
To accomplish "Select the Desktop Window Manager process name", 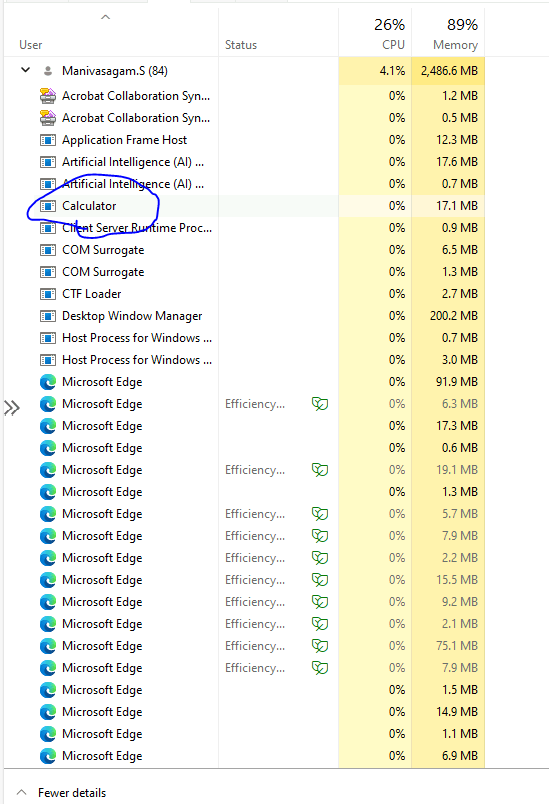I will [x=132, y=316].
